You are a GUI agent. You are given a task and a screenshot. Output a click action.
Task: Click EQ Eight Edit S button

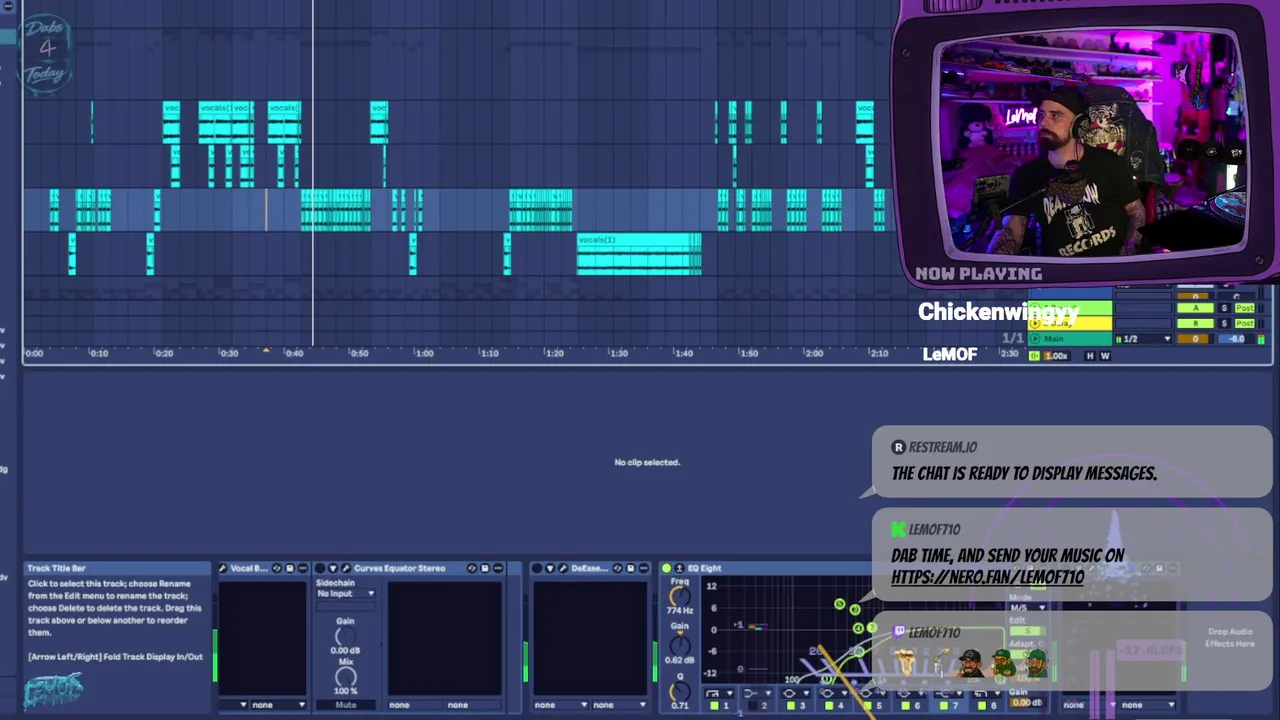point(1028,631)
